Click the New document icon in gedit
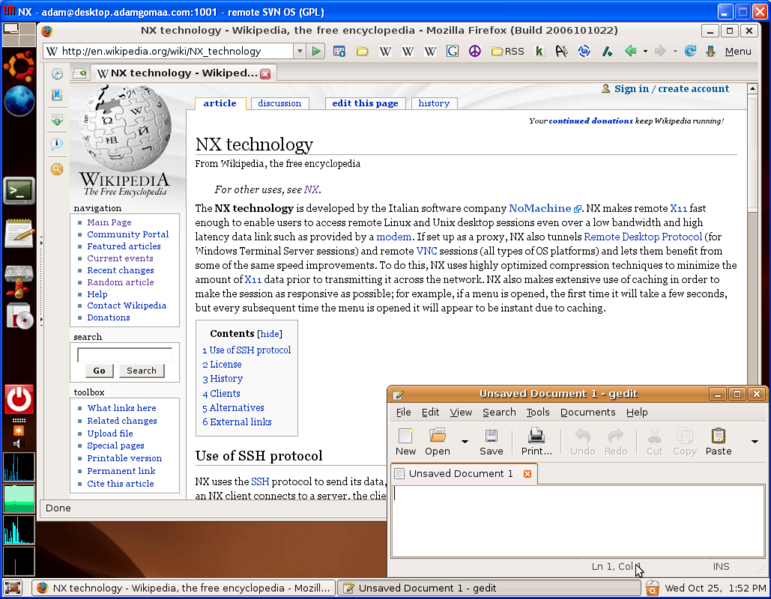Viewport: 771px width, 599px height. (x=405, y=442)
